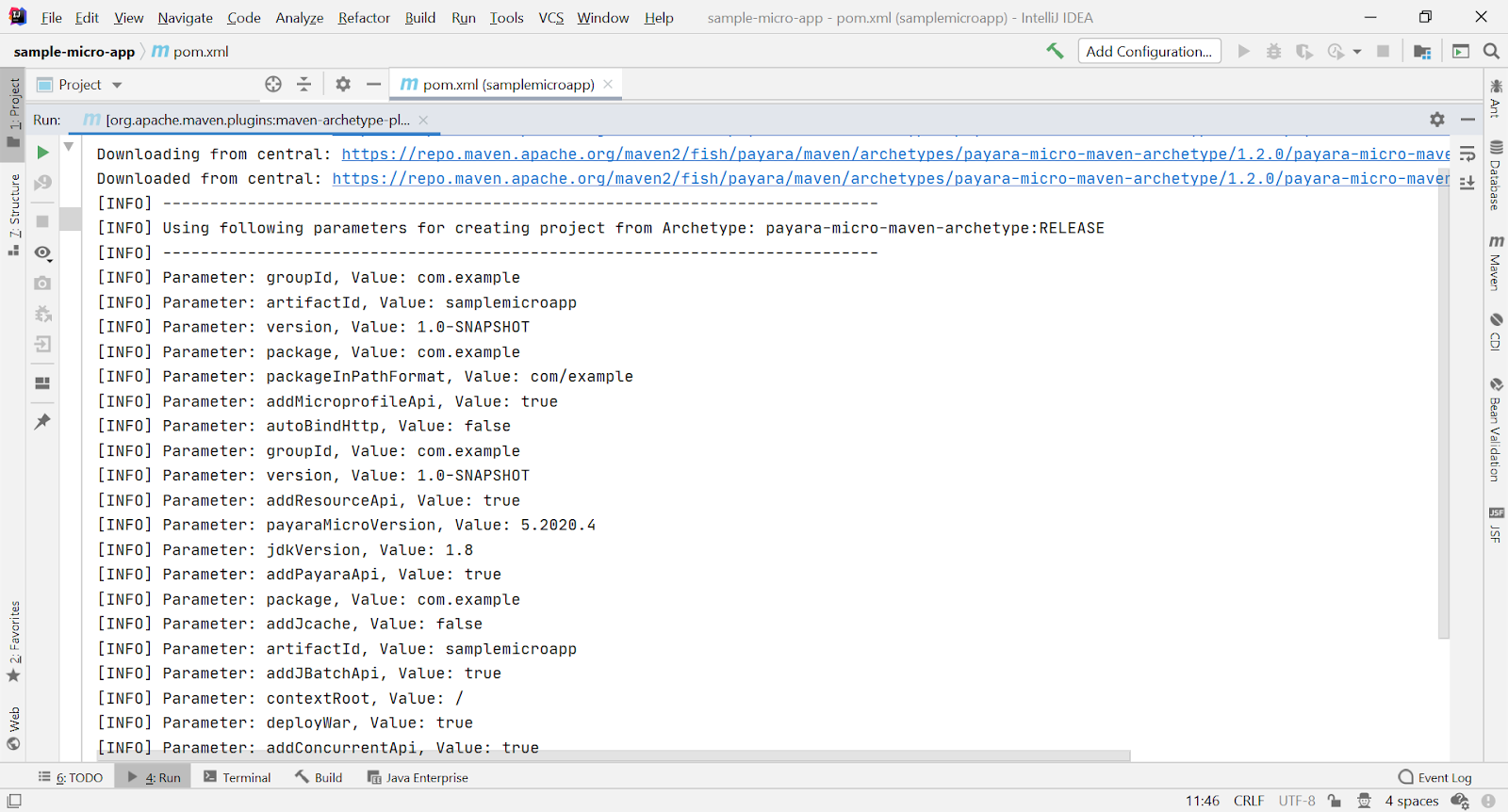Open the Database tool window
The height and width of the screenshot is (812, 1508).
tap(1496, 176)
